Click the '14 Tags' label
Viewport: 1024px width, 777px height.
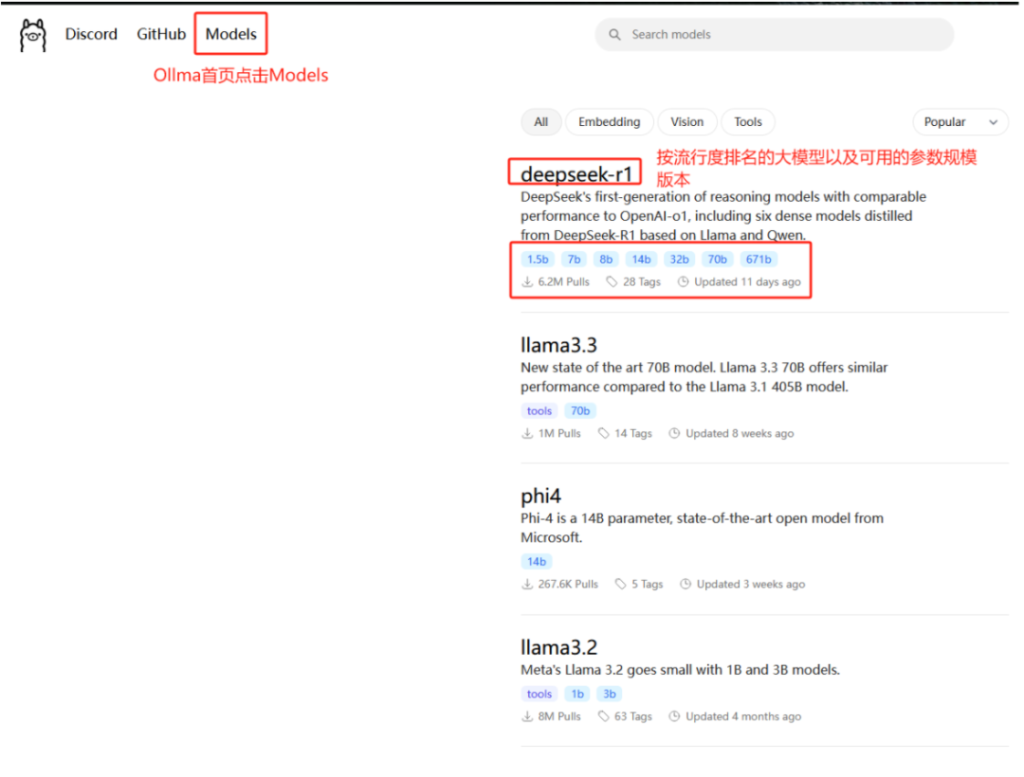click(x=633, y=434)
